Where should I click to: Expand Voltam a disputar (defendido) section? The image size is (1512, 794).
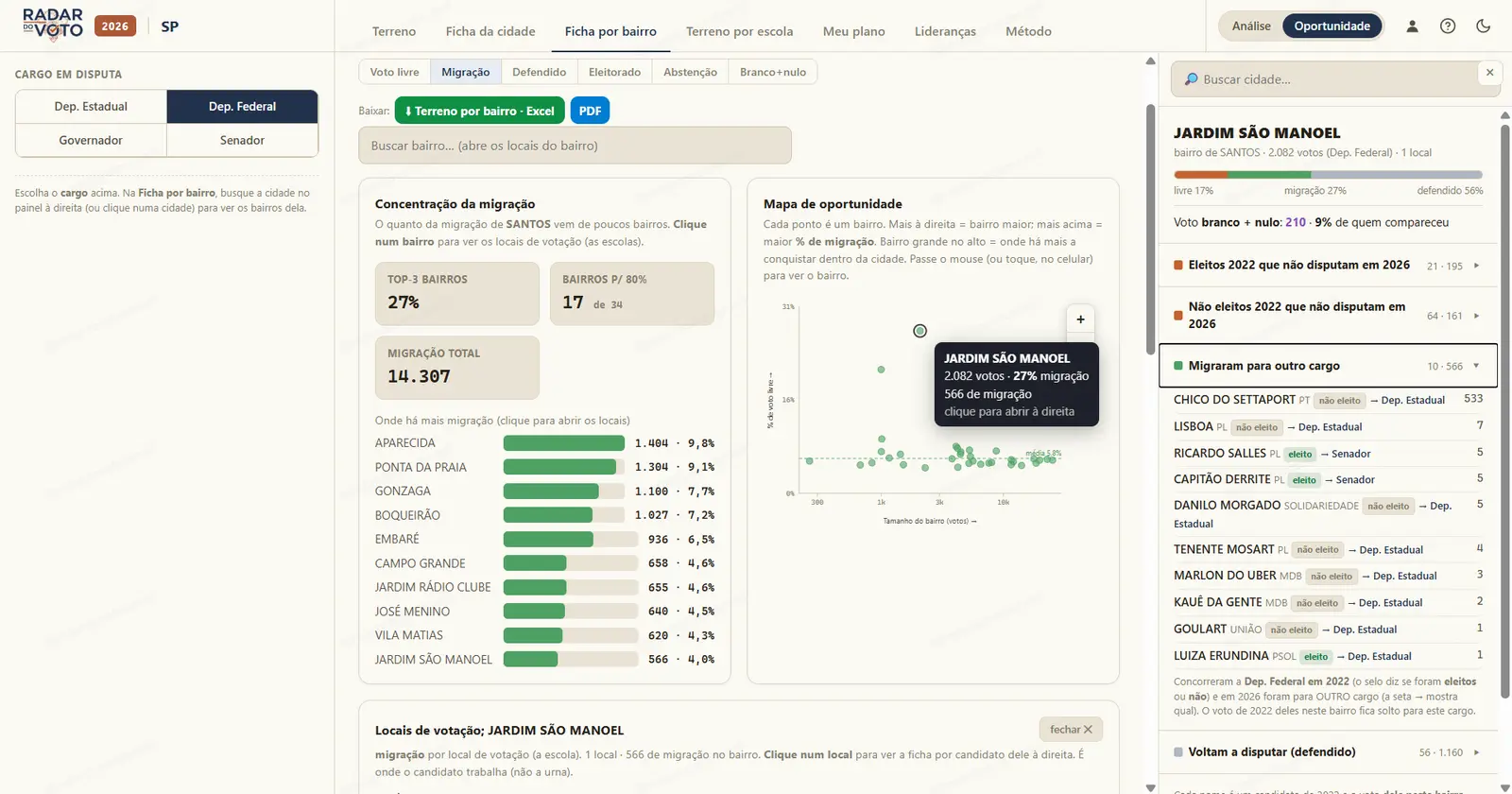click(1328, 752)
